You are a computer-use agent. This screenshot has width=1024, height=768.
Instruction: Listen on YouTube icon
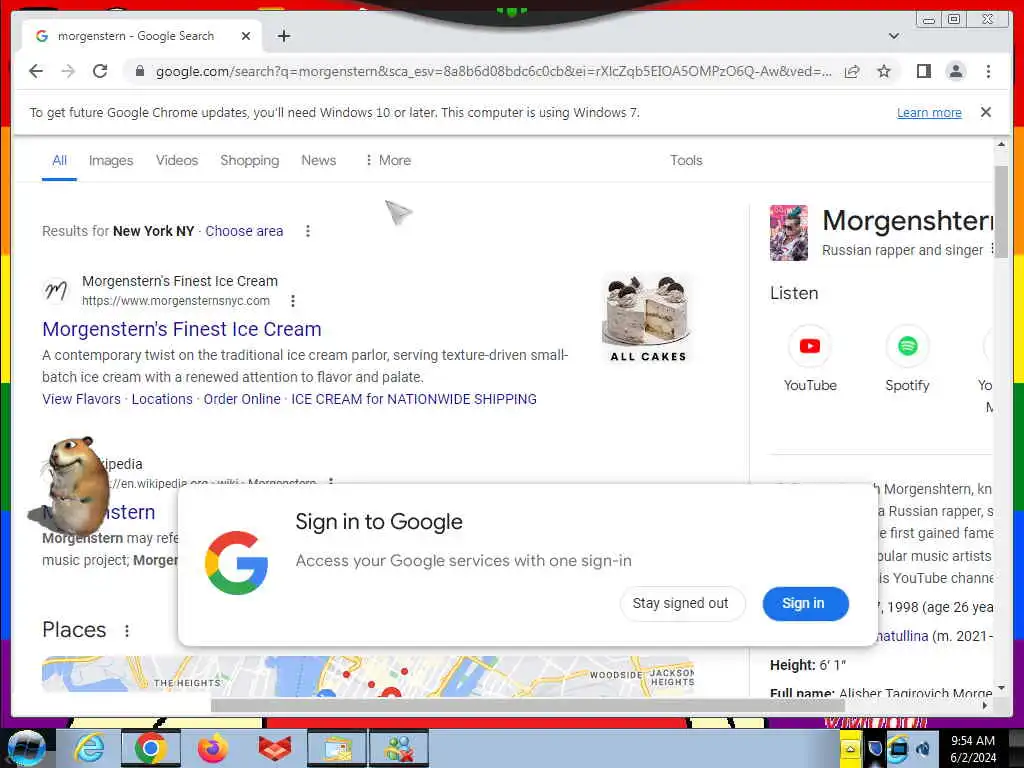tap(810, 345)
